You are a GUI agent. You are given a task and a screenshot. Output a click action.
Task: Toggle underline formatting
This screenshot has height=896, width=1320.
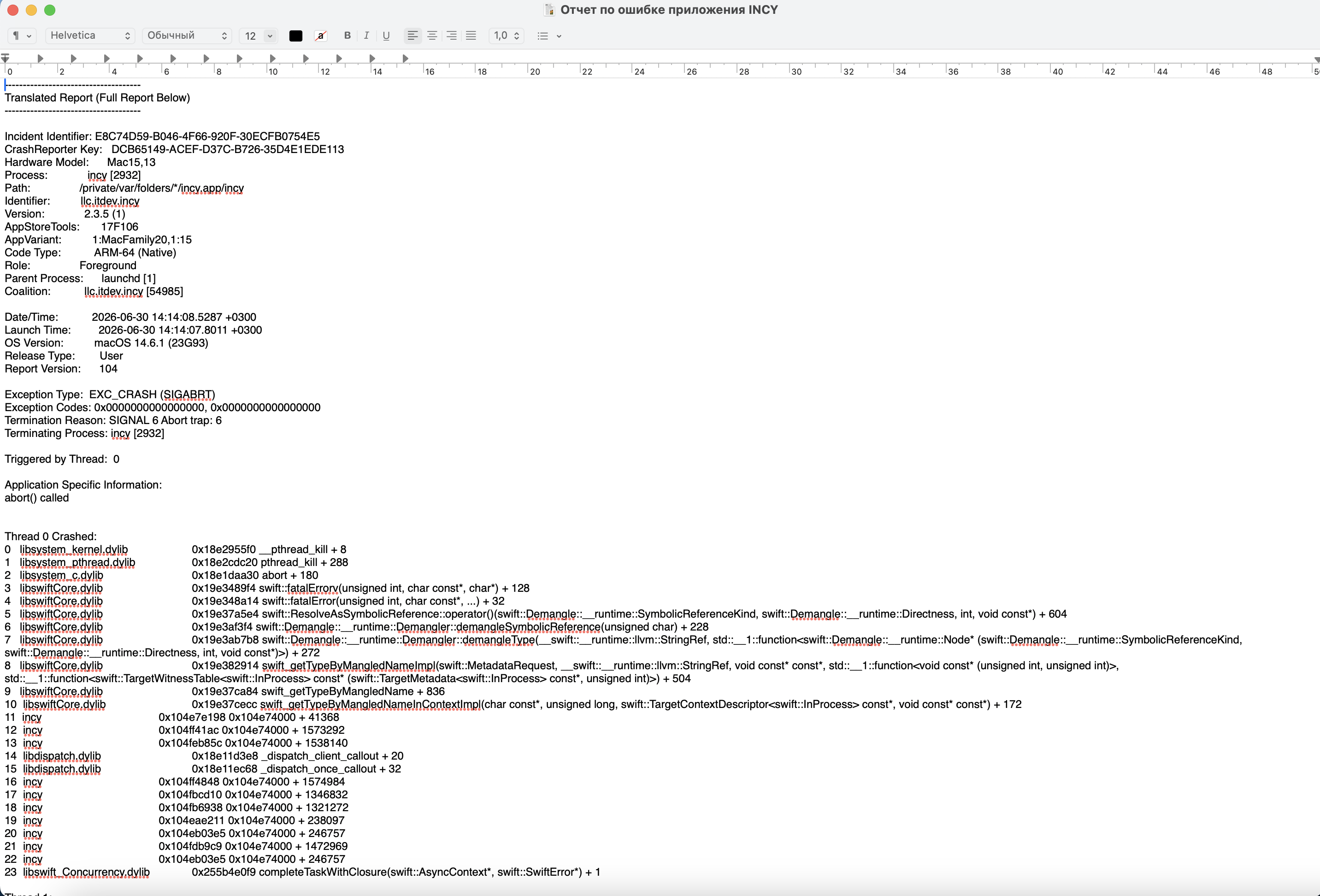coord(386,36)
